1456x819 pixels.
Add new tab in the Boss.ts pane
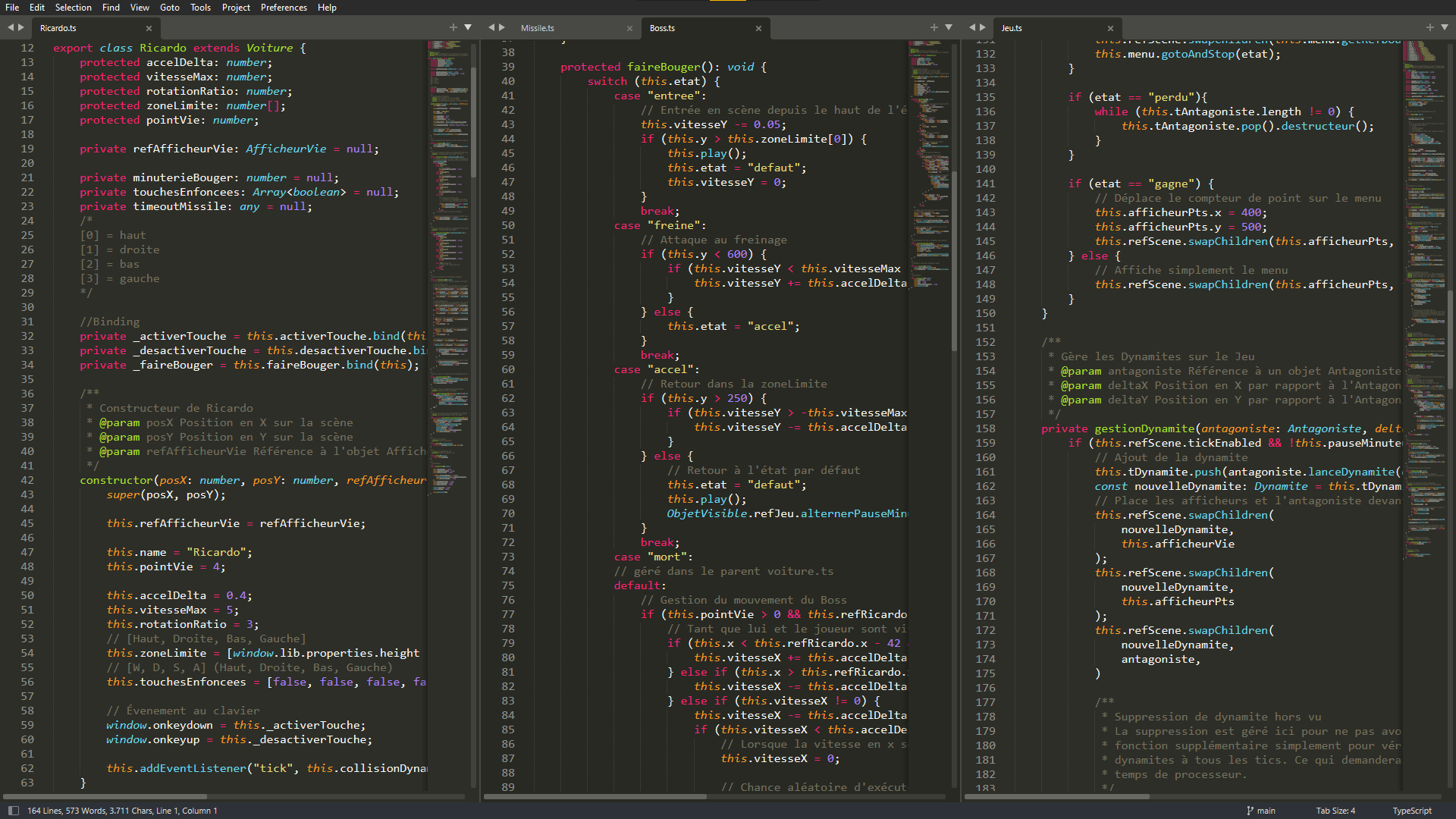click(x=934, y=27)
